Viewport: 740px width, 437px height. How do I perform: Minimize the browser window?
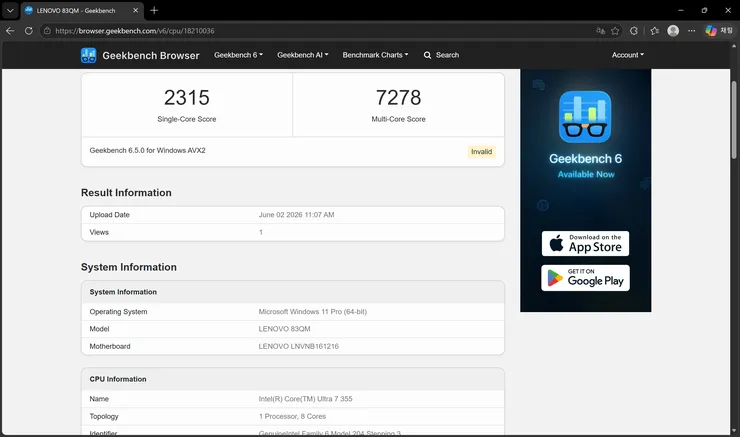(x=681, y=10)
